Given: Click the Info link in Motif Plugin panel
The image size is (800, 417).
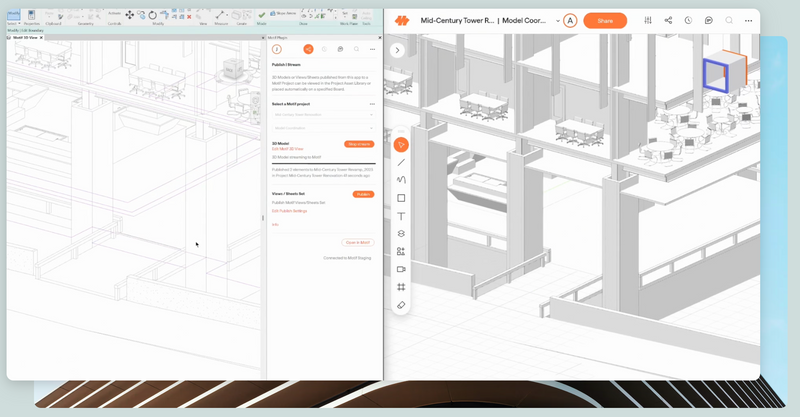Looking at the screenshot, I should [275, 225].
